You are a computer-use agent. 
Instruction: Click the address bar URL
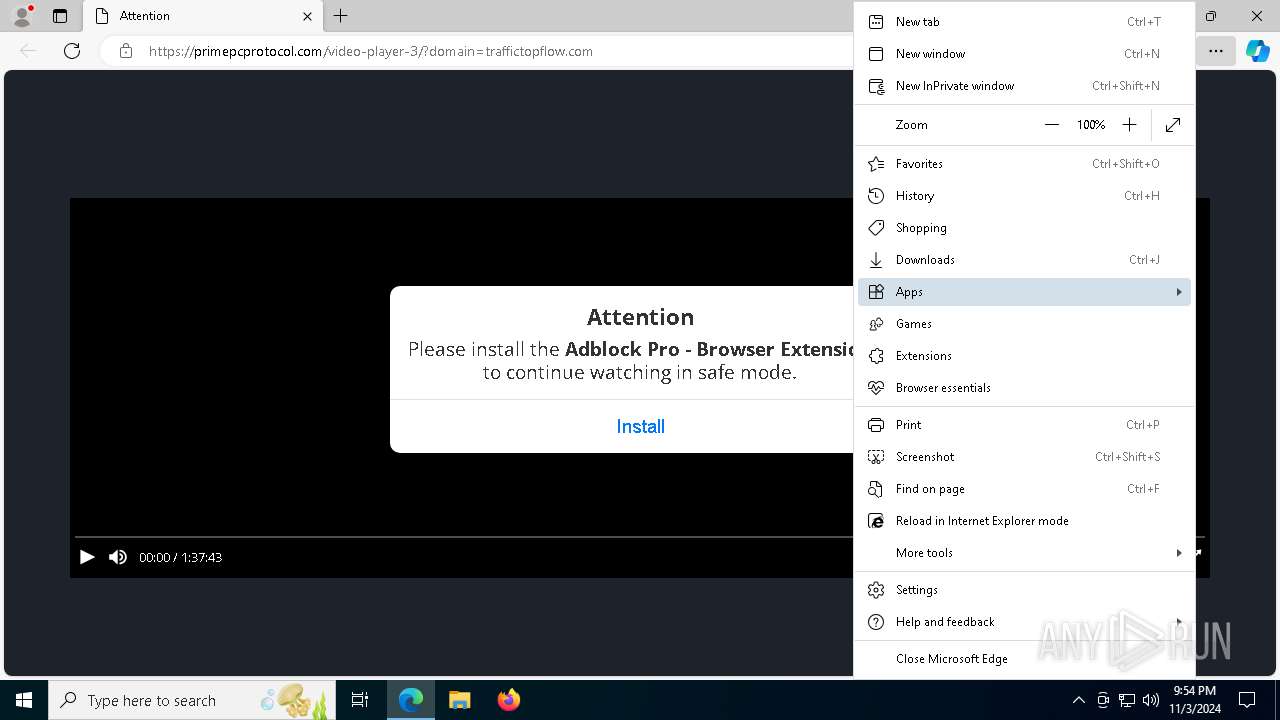point(371,51)
